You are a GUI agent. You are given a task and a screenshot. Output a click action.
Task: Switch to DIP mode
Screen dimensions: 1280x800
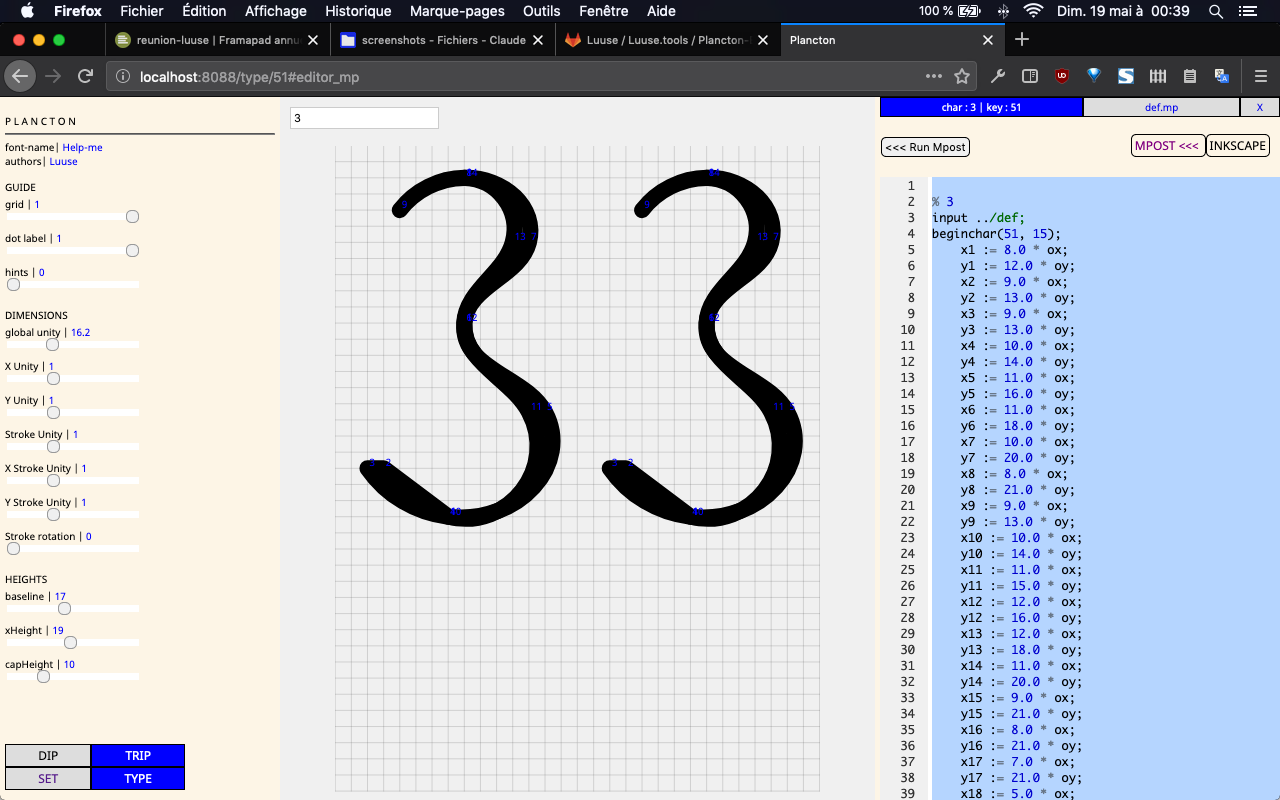(x=48, y=756)
